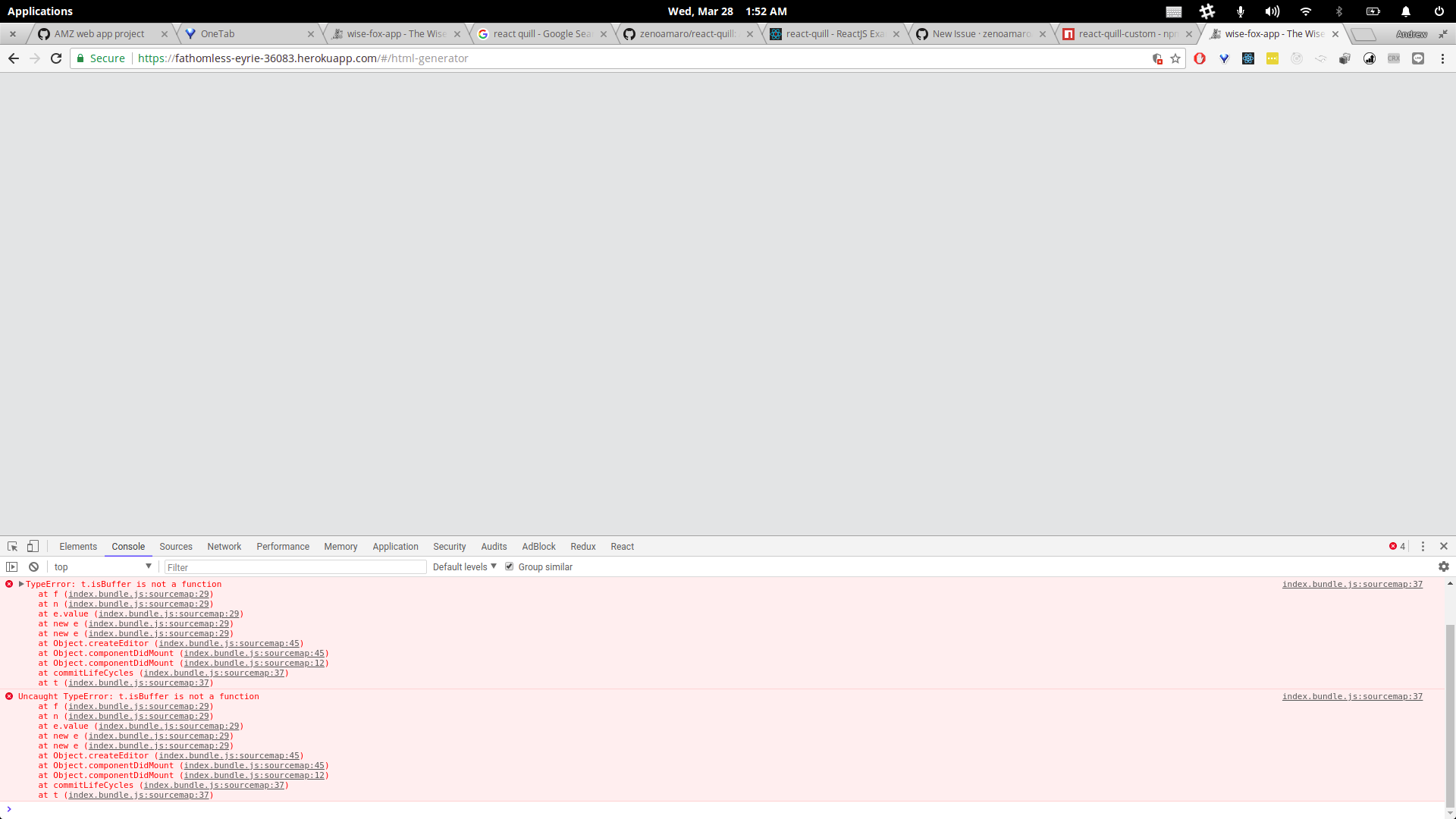
Task: Toggle the device toolbar
Action: tap(33, 546)
